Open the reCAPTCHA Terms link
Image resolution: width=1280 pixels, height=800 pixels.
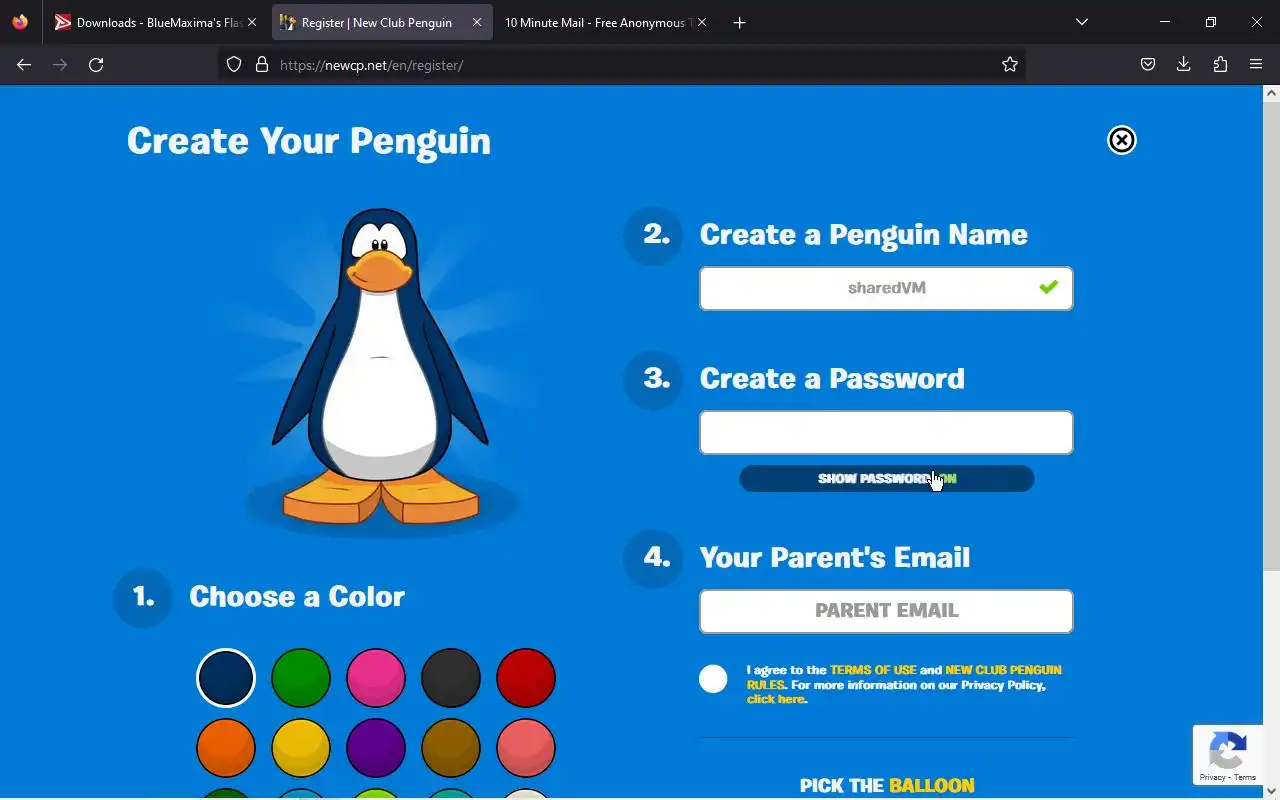click(x=1245, y=777)
